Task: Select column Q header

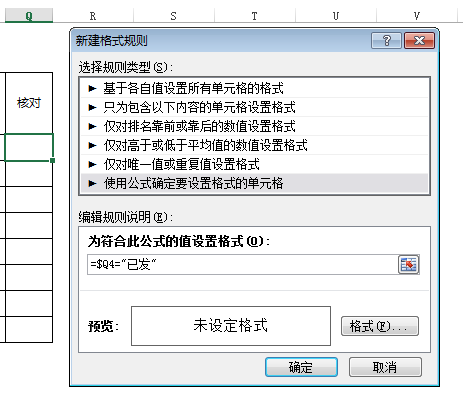Action: tap(29, 16)
